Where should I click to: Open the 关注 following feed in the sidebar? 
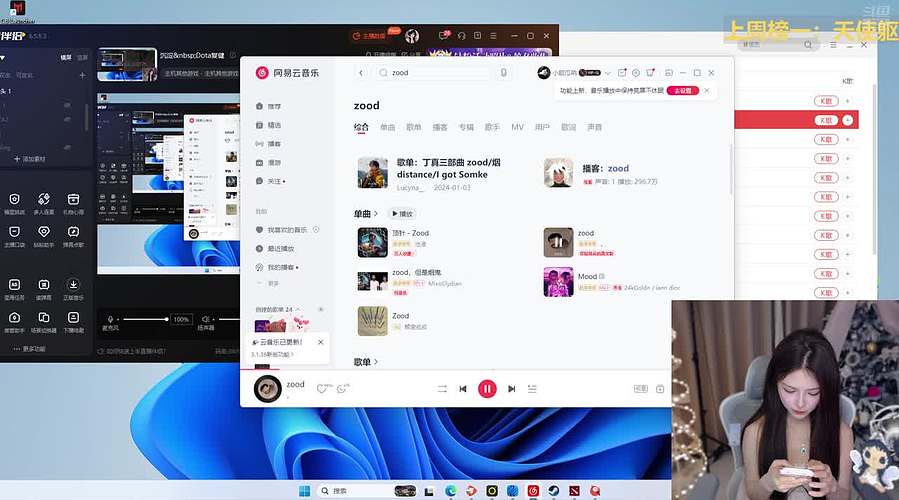[x=269, y=181]
